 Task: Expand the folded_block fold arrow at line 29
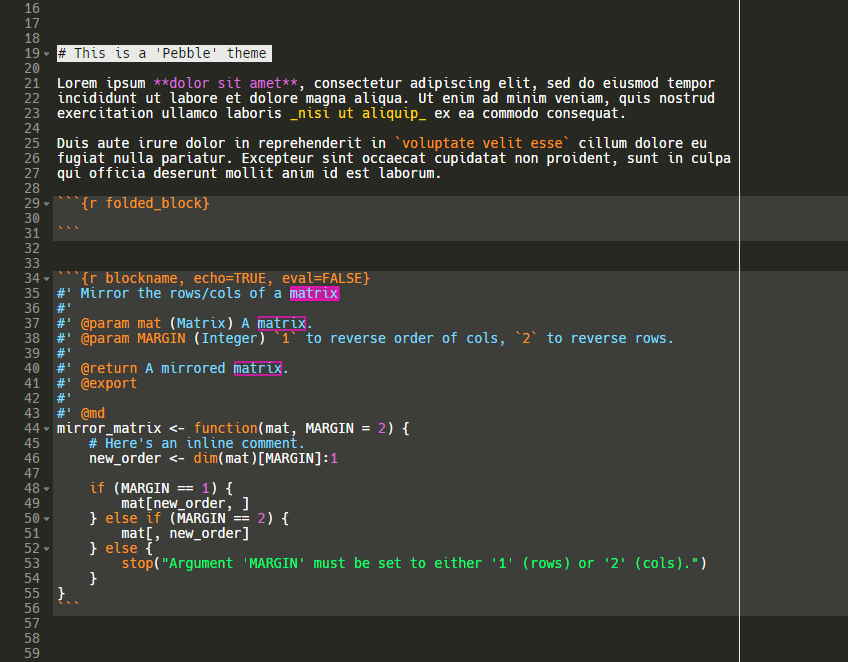pos(47,204)
